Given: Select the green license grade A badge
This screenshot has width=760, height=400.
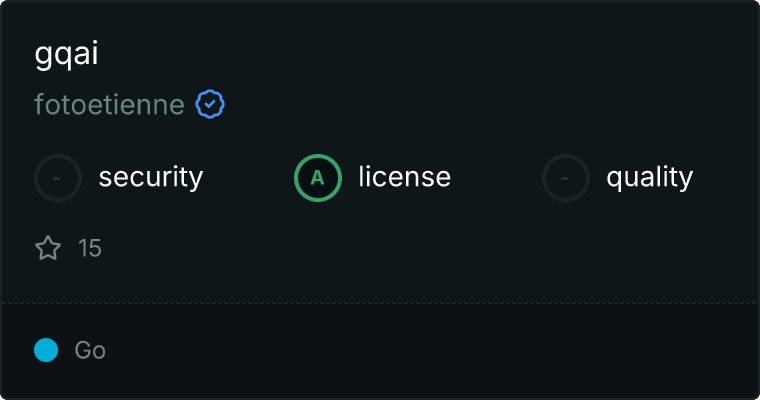Looking at the screenshot, I should 318,178.
